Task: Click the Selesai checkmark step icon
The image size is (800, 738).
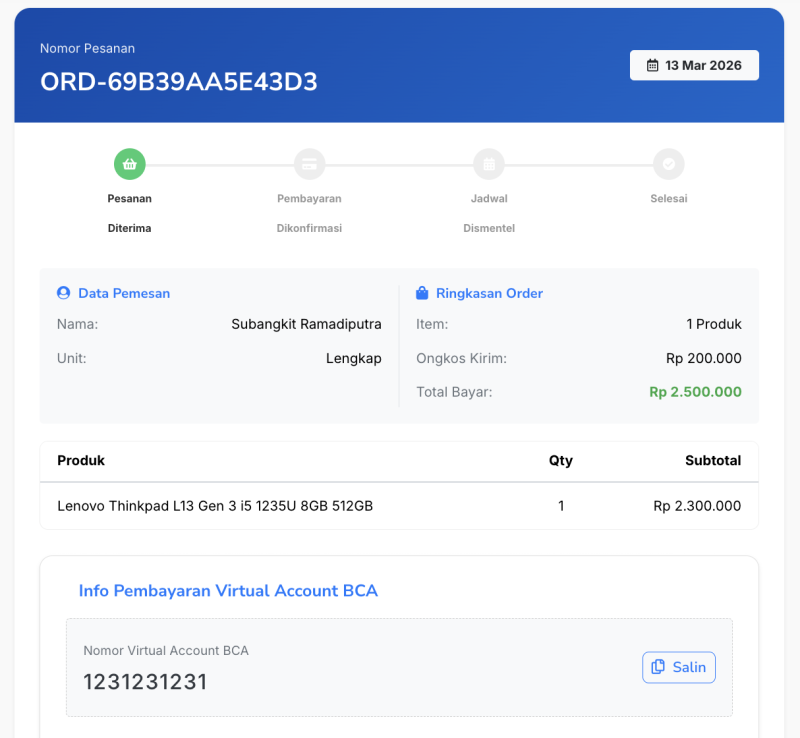Action: click(668, 164)
